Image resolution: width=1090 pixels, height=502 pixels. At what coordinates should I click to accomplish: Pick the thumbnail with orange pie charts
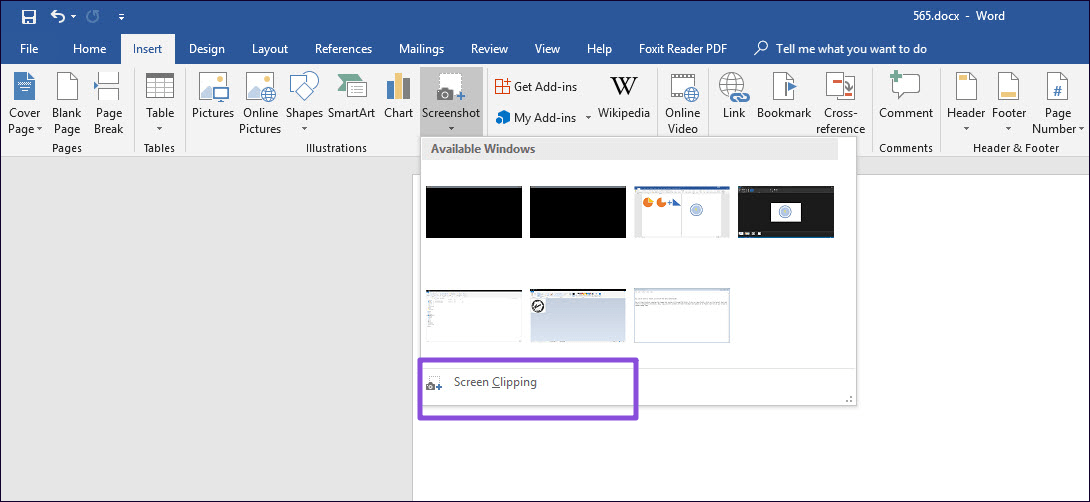click(682, 212)
